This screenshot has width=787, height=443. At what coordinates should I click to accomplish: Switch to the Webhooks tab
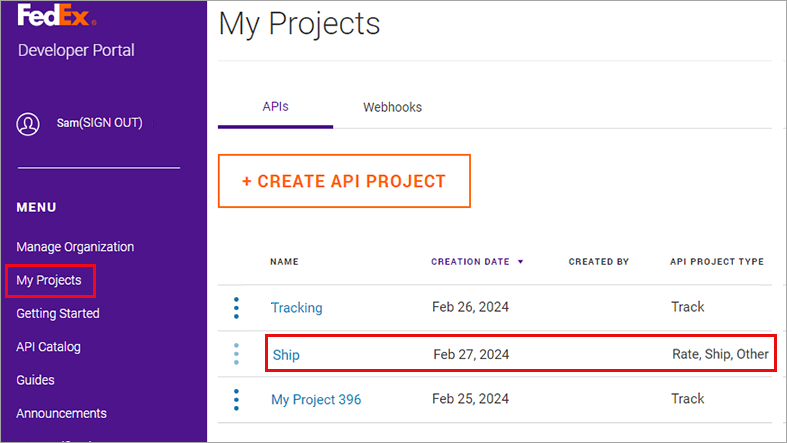pos(392,107)
